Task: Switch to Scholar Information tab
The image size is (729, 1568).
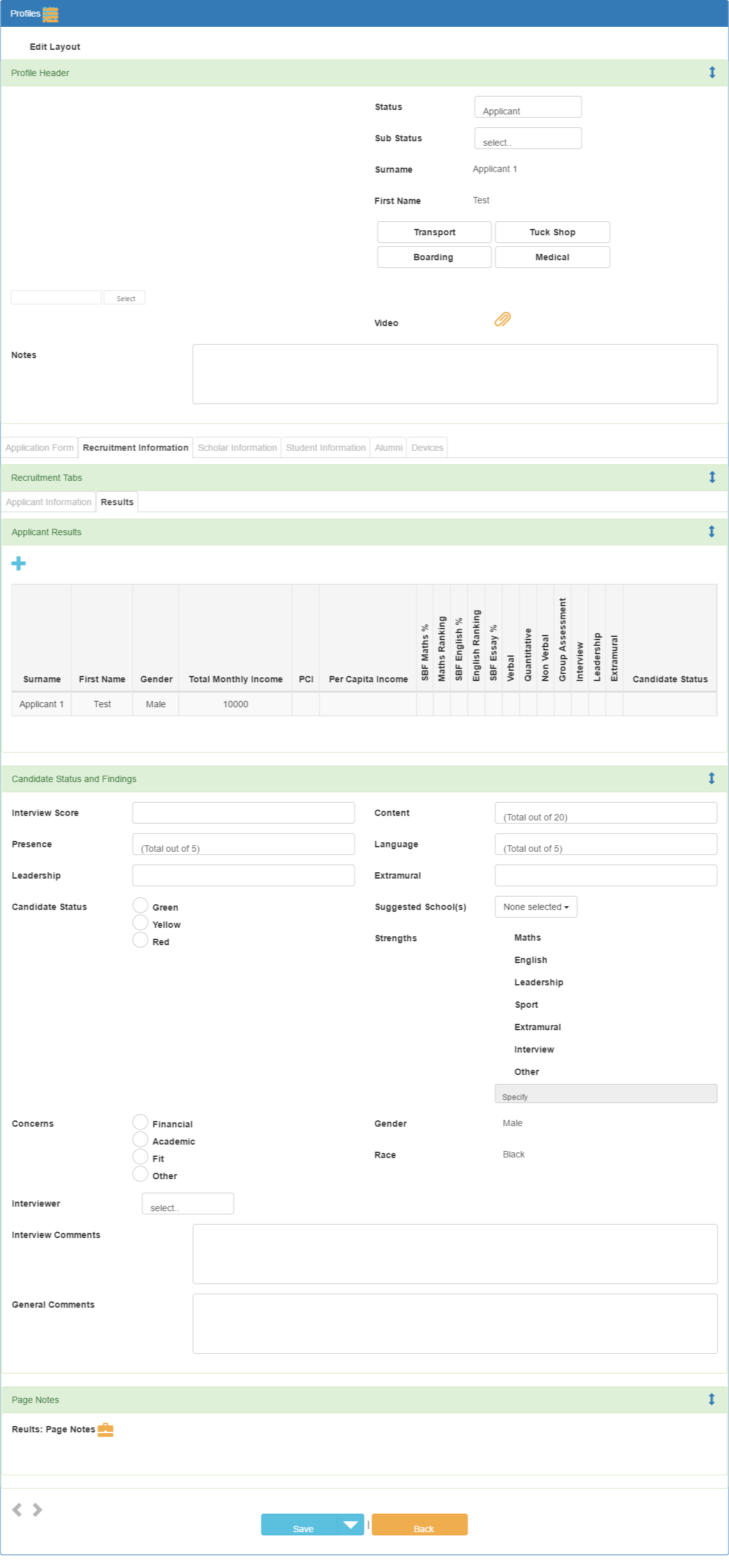Action: 237,448
